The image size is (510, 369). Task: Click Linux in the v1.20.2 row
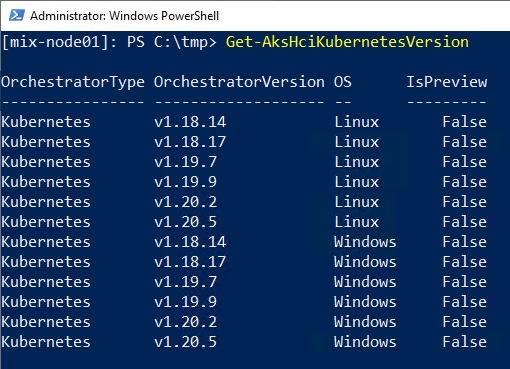357,202
